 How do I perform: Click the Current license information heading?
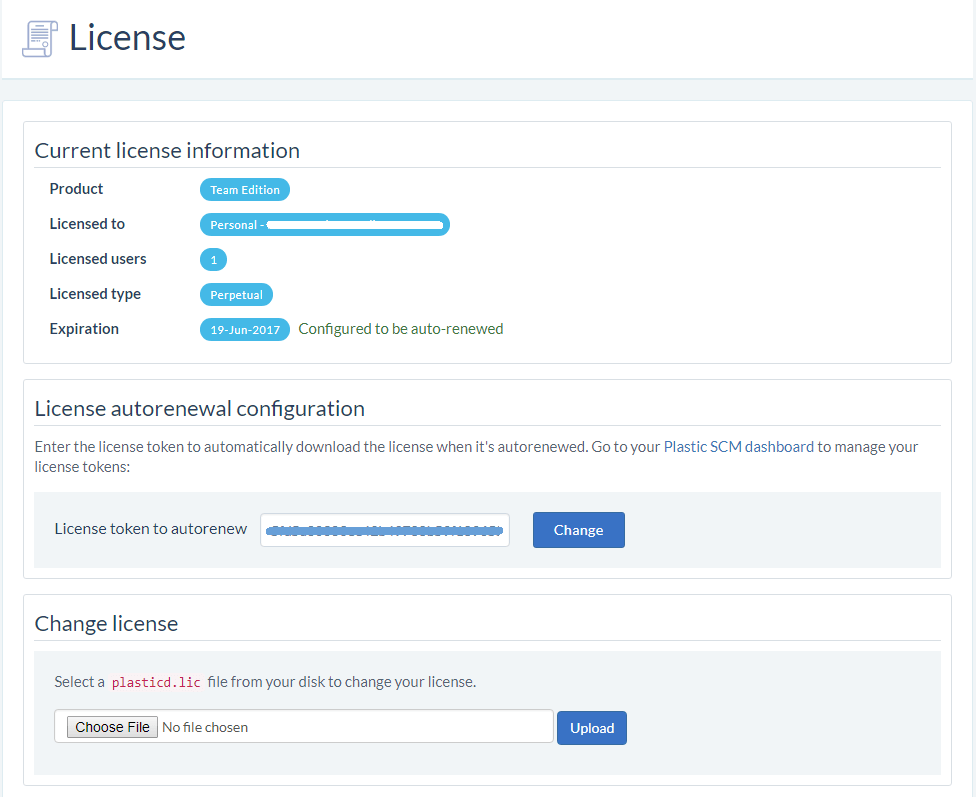[x=167, y=151]
